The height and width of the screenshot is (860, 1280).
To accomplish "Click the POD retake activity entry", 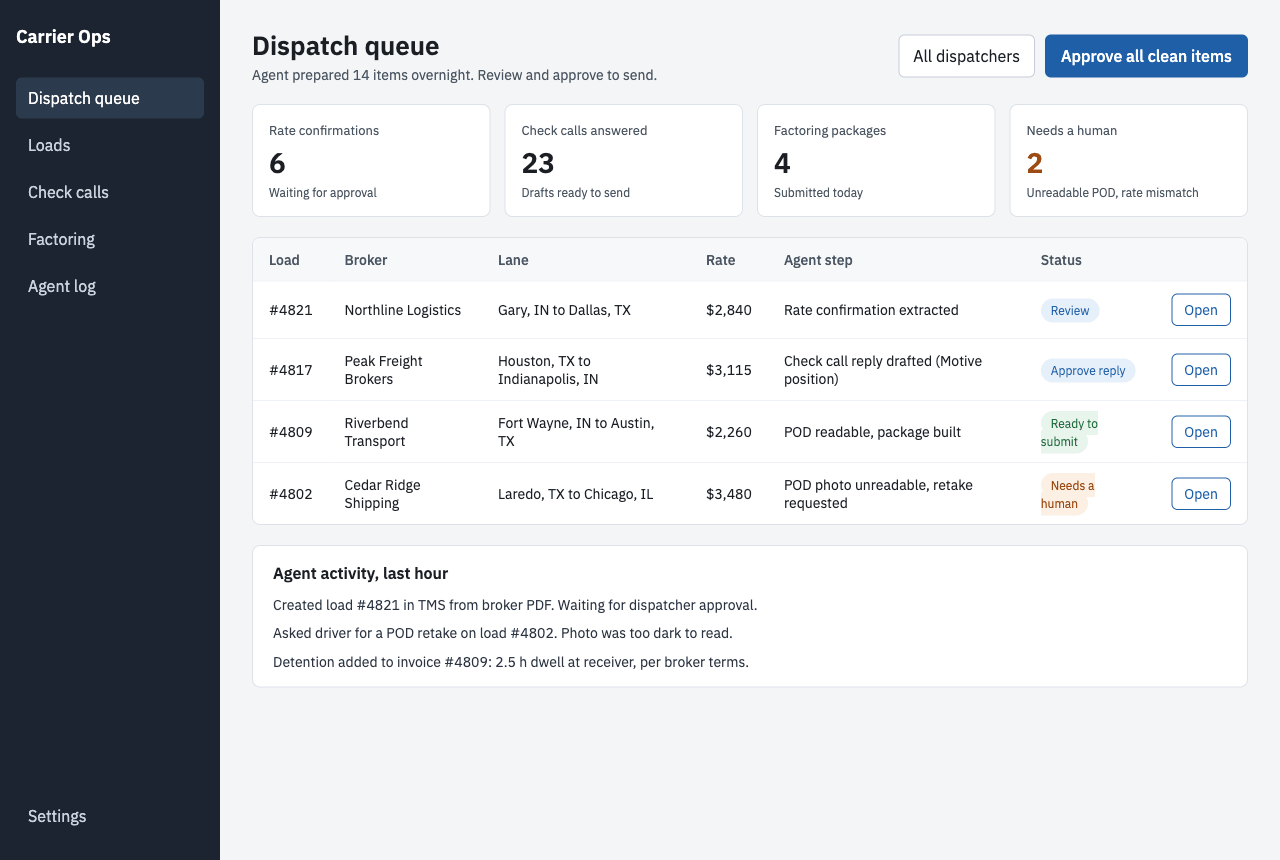I will click(x=503, y=633).
